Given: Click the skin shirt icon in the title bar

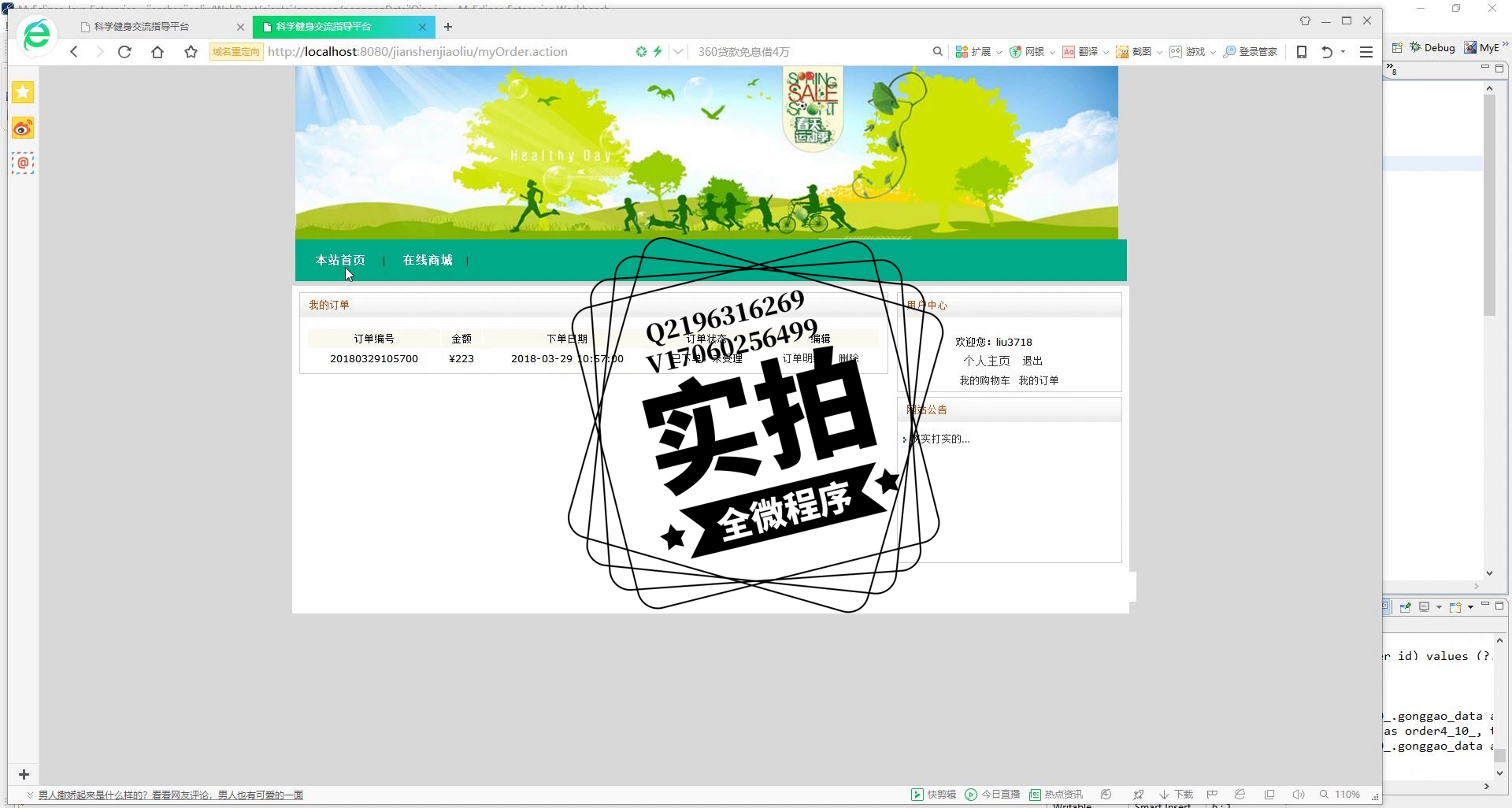Looking at the screenshot, I should (x=1305, y=21).
